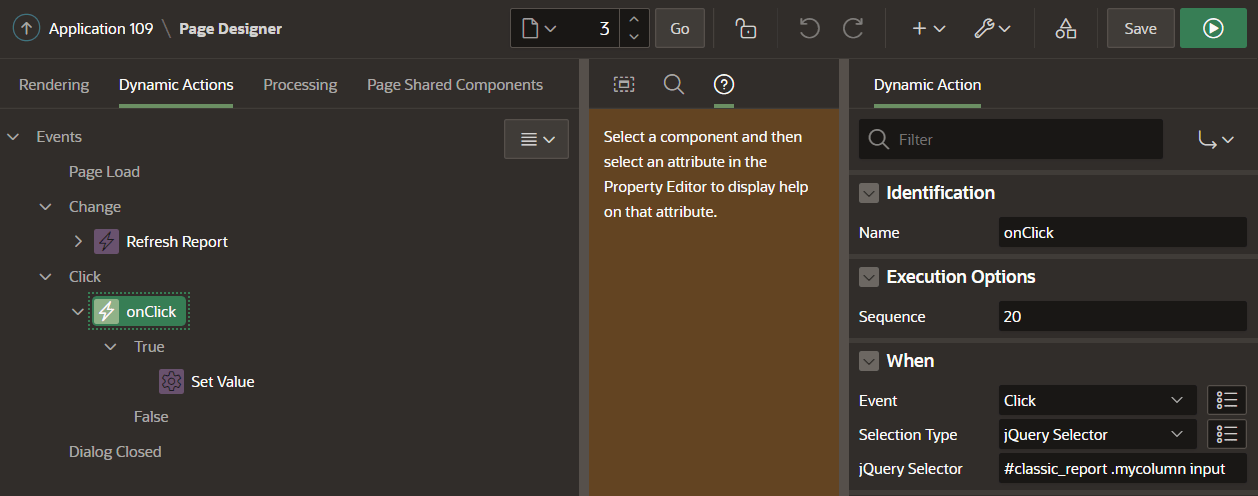Open the Utilities wrench menu

(991, 29)
